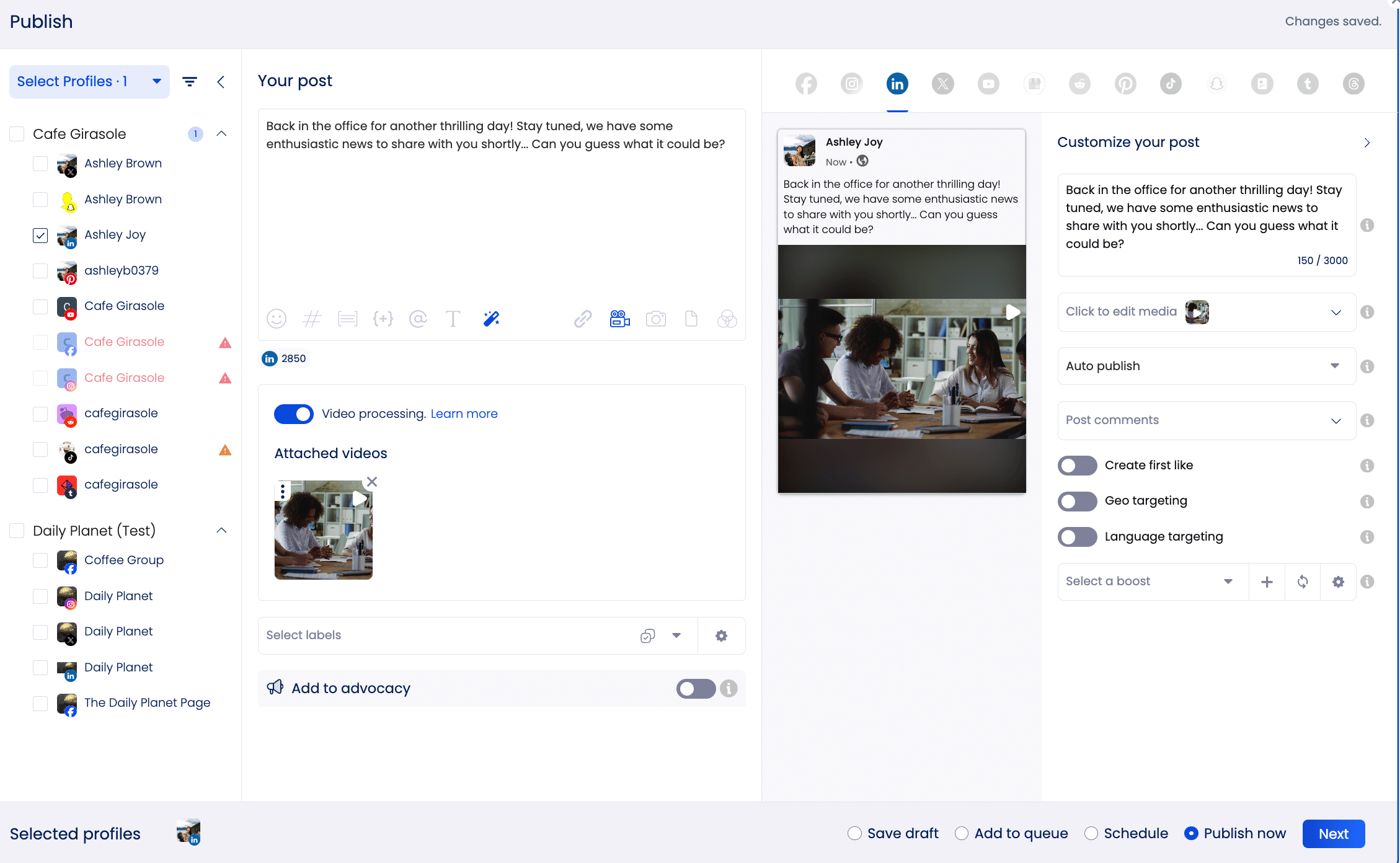Open the profile filter icon

tap(190, 81)
